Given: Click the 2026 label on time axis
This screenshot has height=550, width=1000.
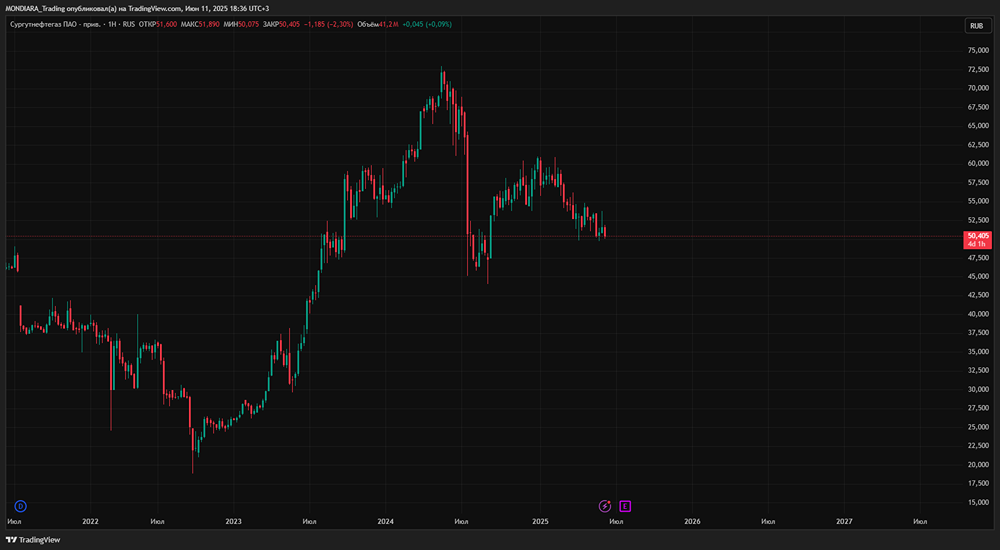Looking at the screenshot, I should (x=692, y=521).
